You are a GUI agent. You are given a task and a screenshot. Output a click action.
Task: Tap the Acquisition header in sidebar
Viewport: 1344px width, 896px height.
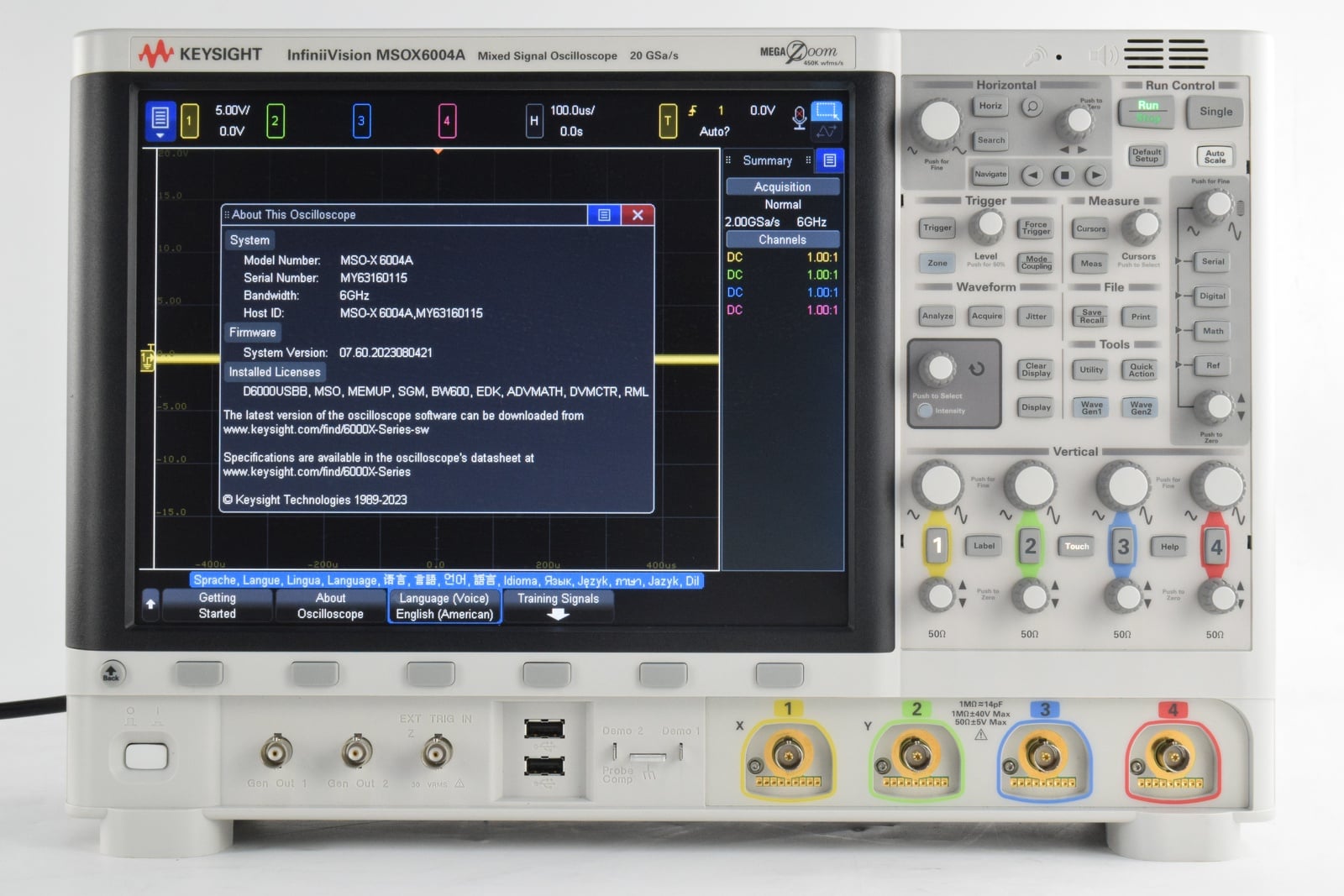(x=782, y=186)
